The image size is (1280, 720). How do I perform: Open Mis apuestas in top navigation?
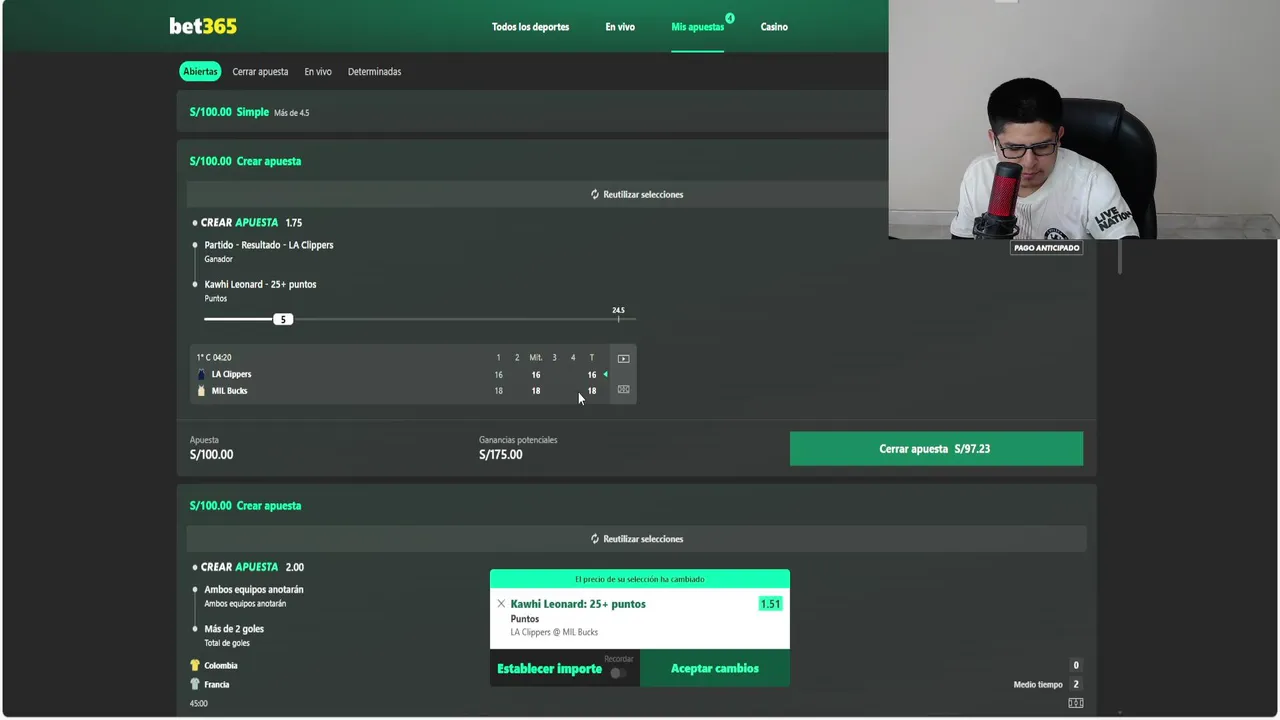(x=697, y=27)
